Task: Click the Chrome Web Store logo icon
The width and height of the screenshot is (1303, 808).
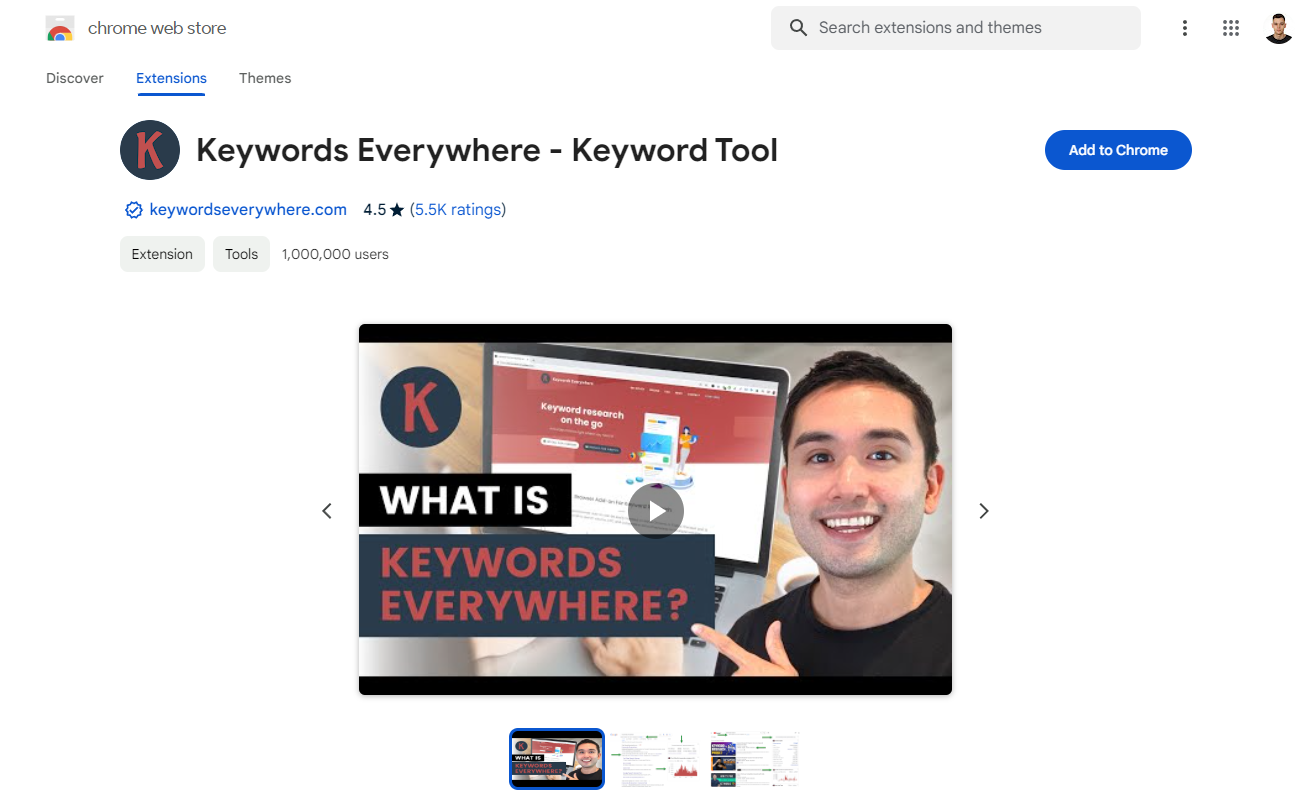Action: (x=60, y=29)
